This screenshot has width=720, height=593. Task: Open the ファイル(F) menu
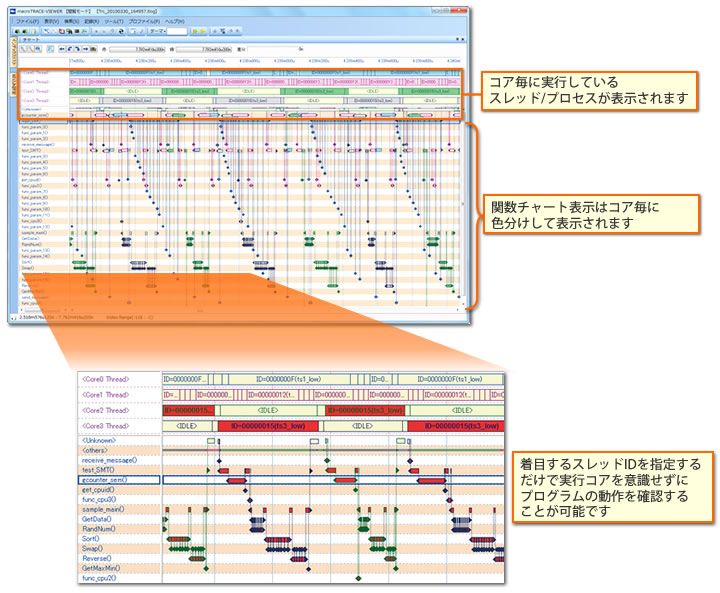tap(27, 22)
